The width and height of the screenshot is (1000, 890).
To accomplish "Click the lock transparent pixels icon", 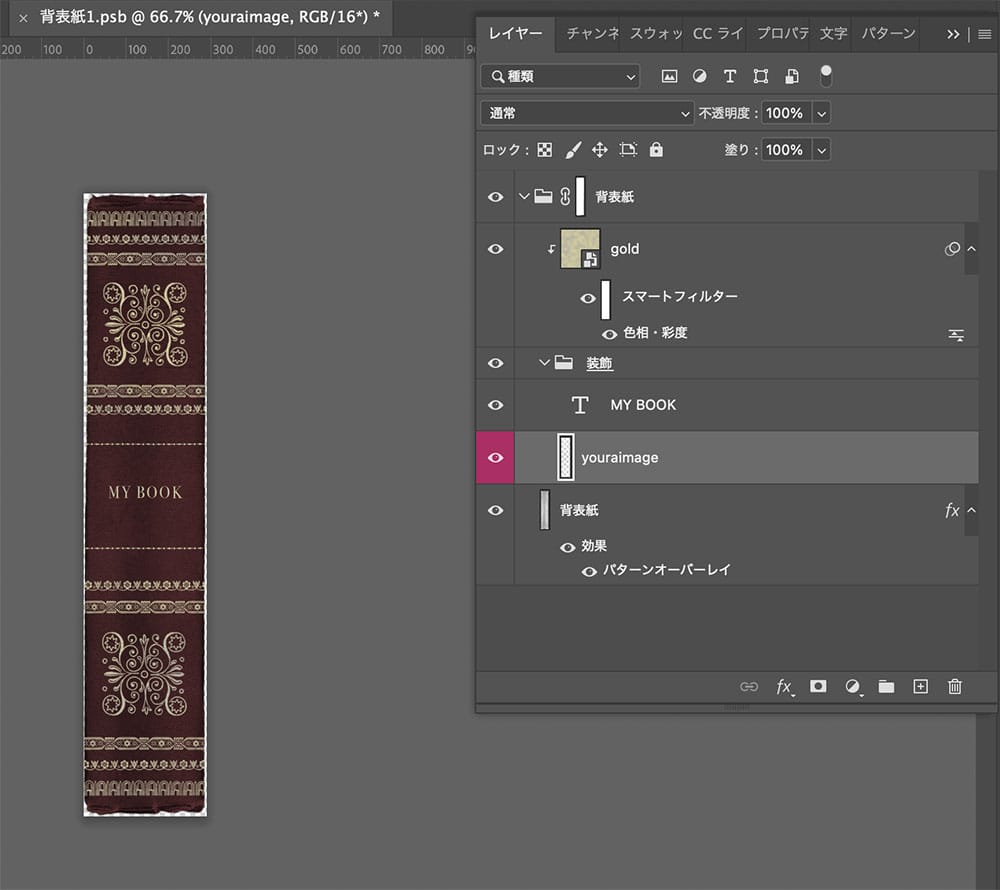I will pos(545,150).
